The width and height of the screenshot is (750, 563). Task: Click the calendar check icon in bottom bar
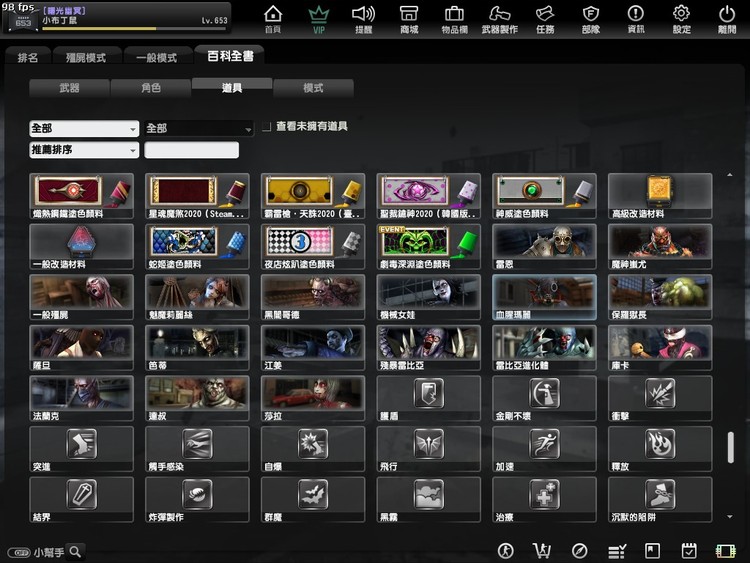coord(689,551)
